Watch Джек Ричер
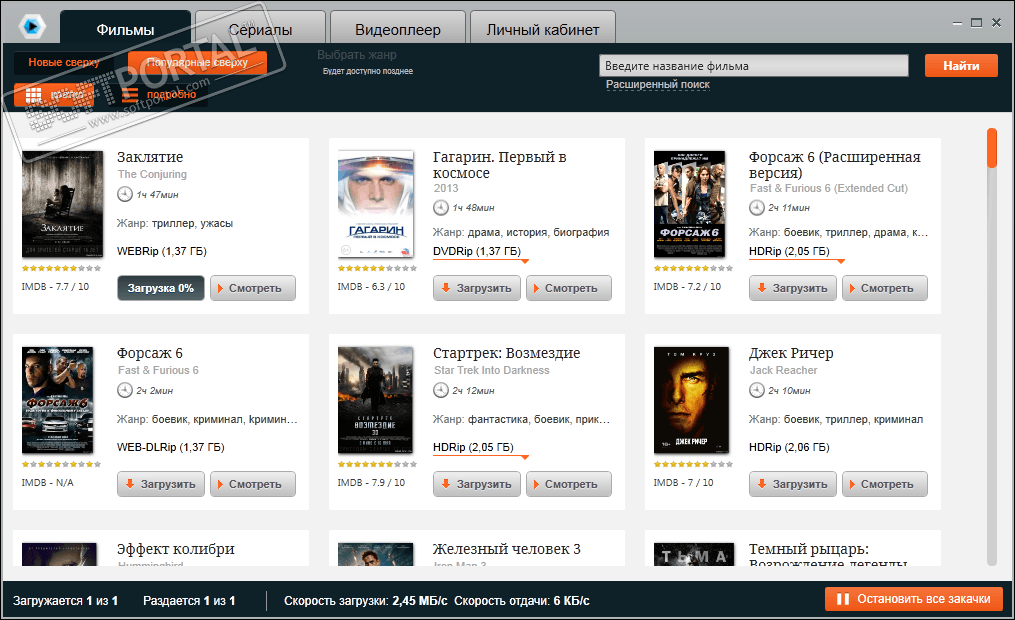This screenshot has width=1015, height=620. pos(885,484)
